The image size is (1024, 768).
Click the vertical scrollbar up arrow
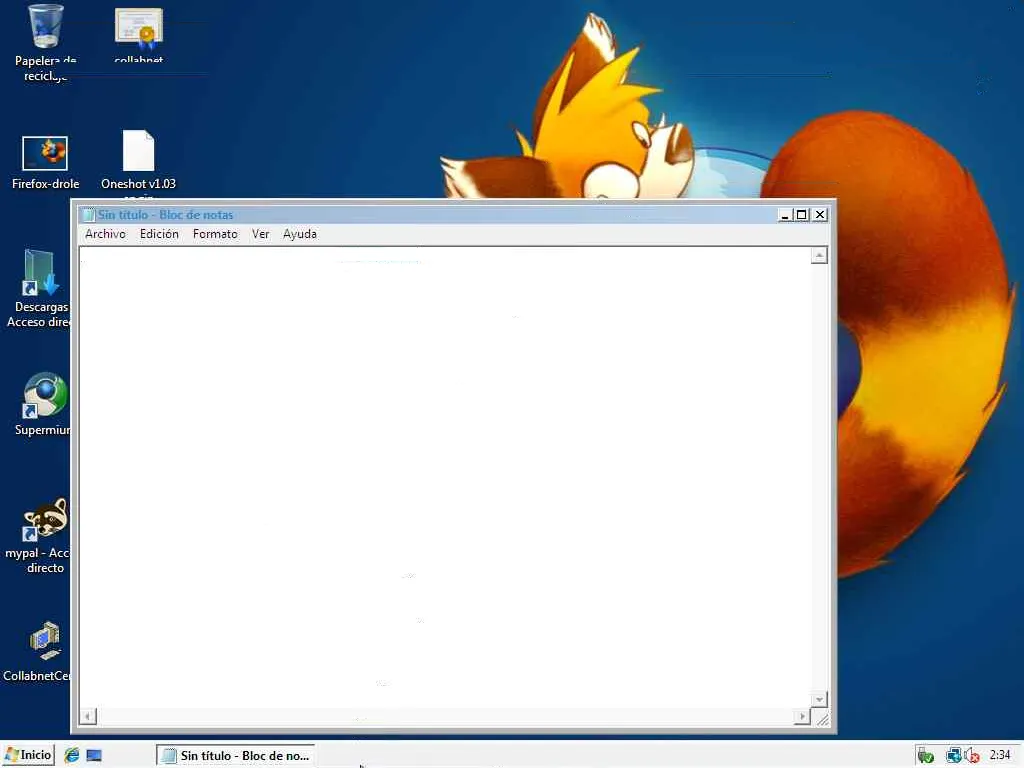(x=819, y=255)
